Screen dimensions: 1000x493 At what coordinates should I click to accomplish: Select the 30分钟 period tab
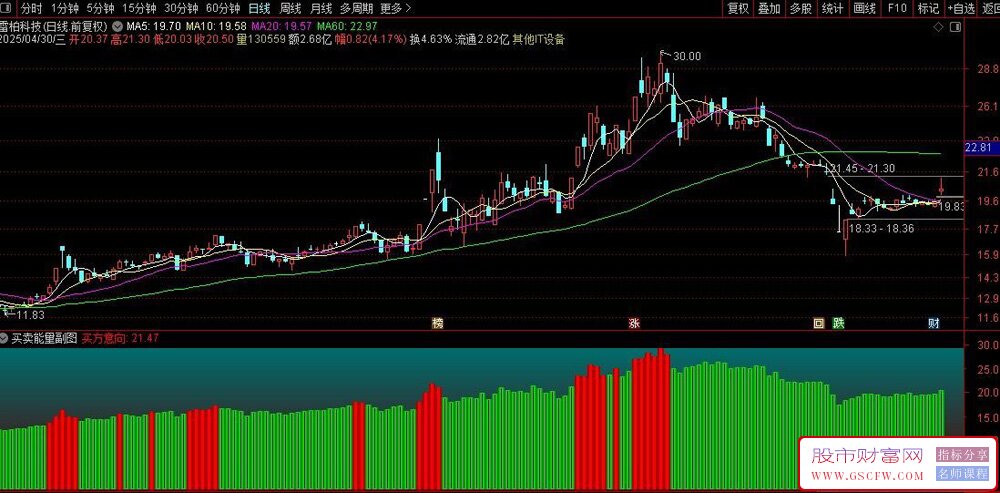181,8
